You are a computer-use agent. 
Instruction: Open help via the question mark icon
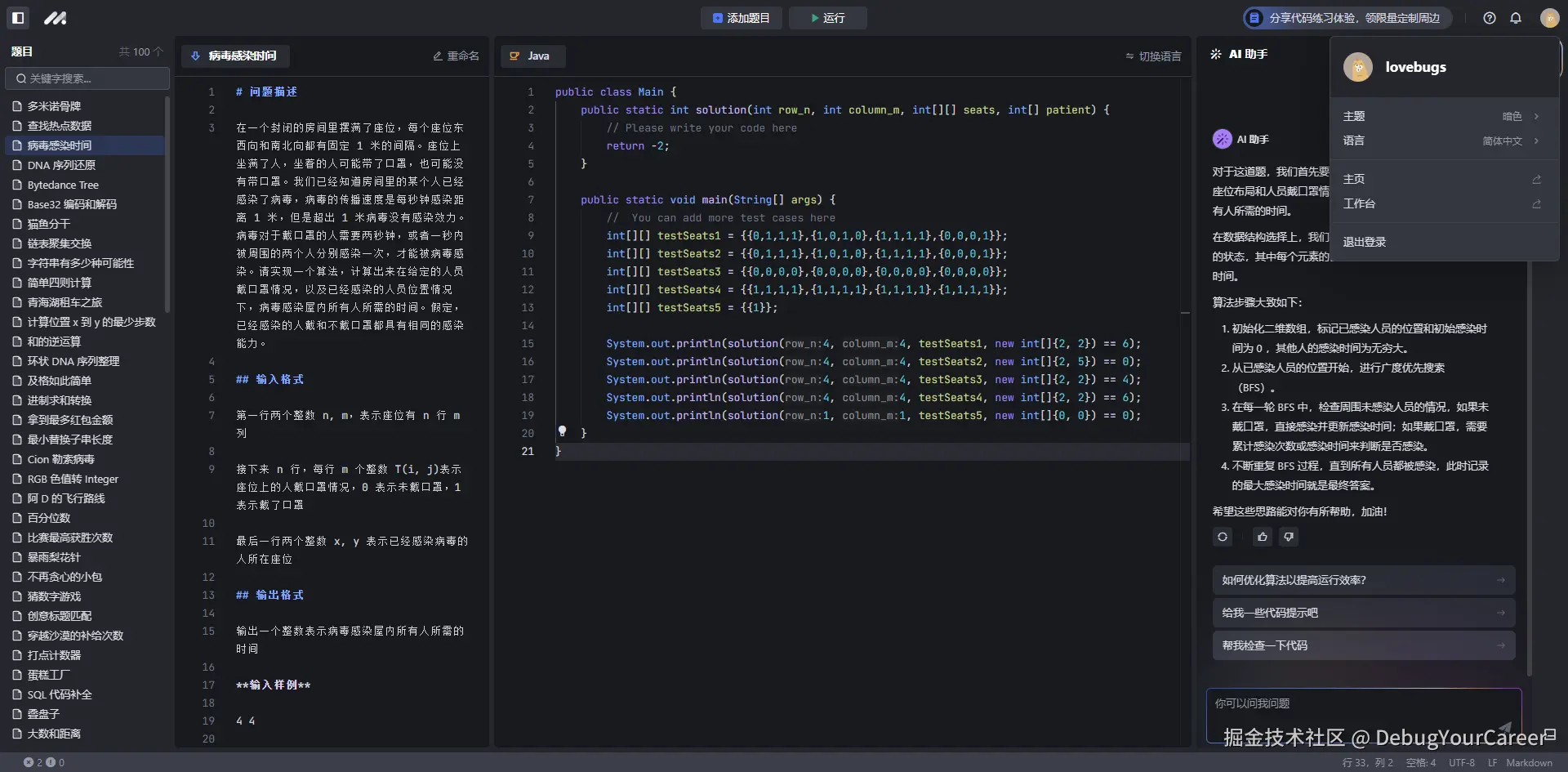coord(1488,17)
